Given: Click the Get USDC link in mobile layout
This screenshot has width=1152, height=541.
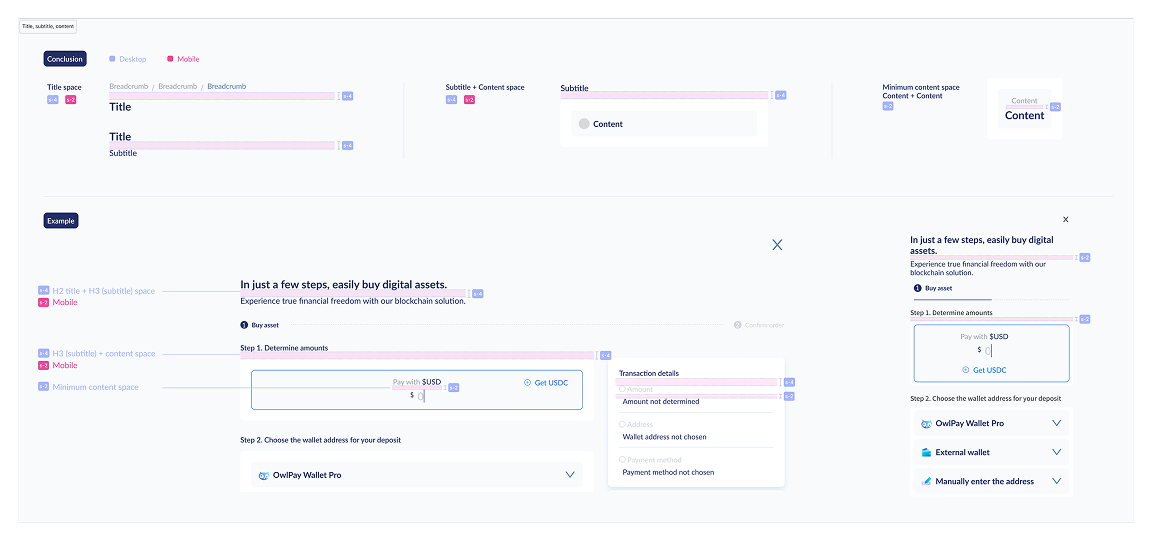Looking at the screenshot, I should point(988,370).
